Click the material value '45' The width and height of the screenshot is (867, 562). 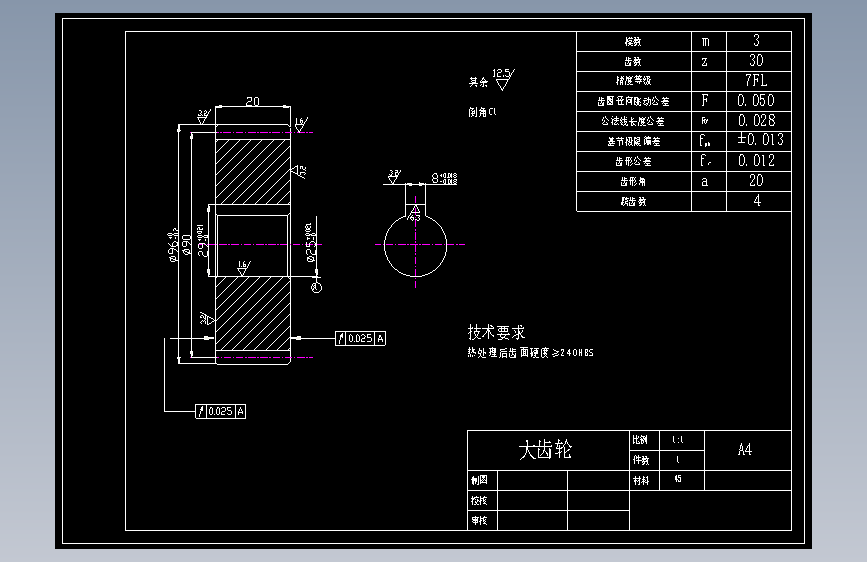(x=678, y=479)
